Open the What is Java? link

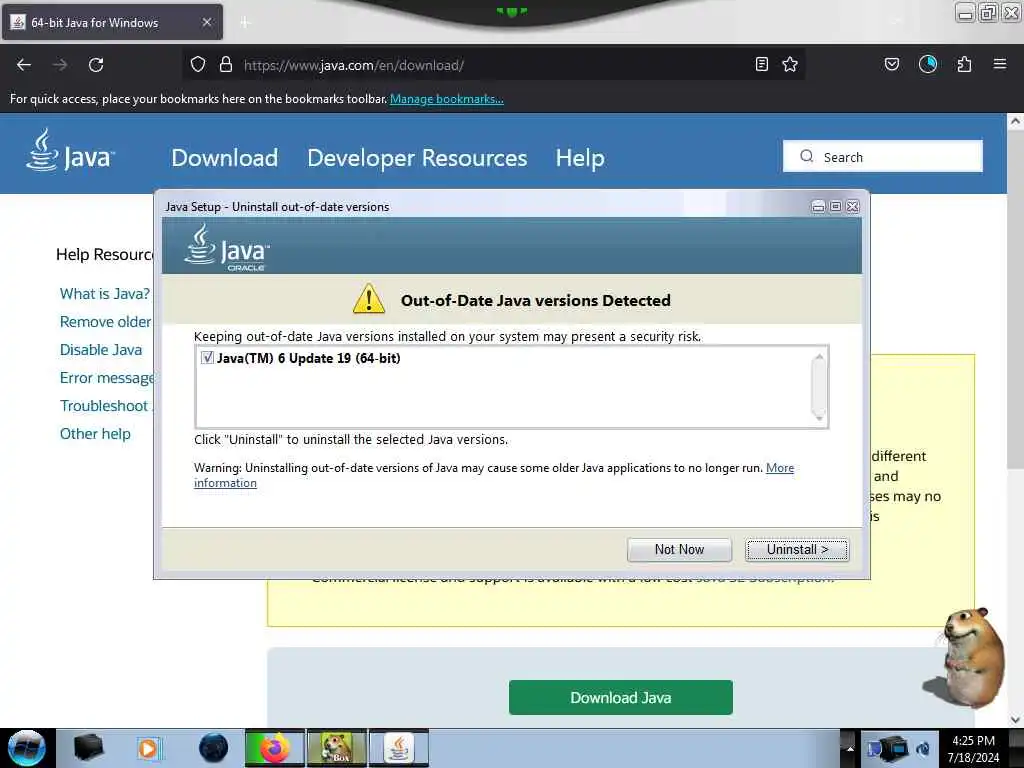click(x=105, y=294)
